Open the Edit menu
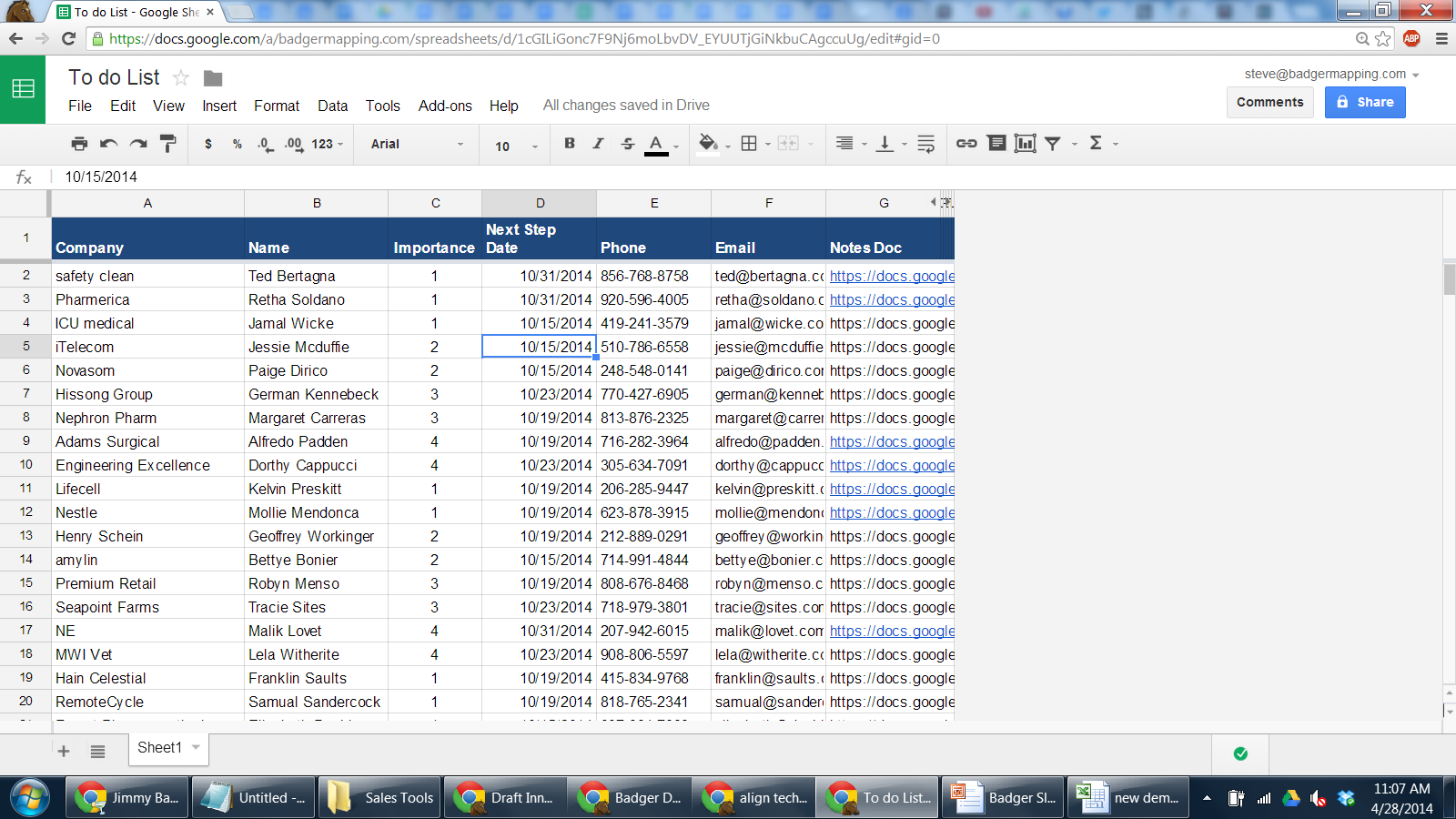1456x819 pixels. point(123,106)
